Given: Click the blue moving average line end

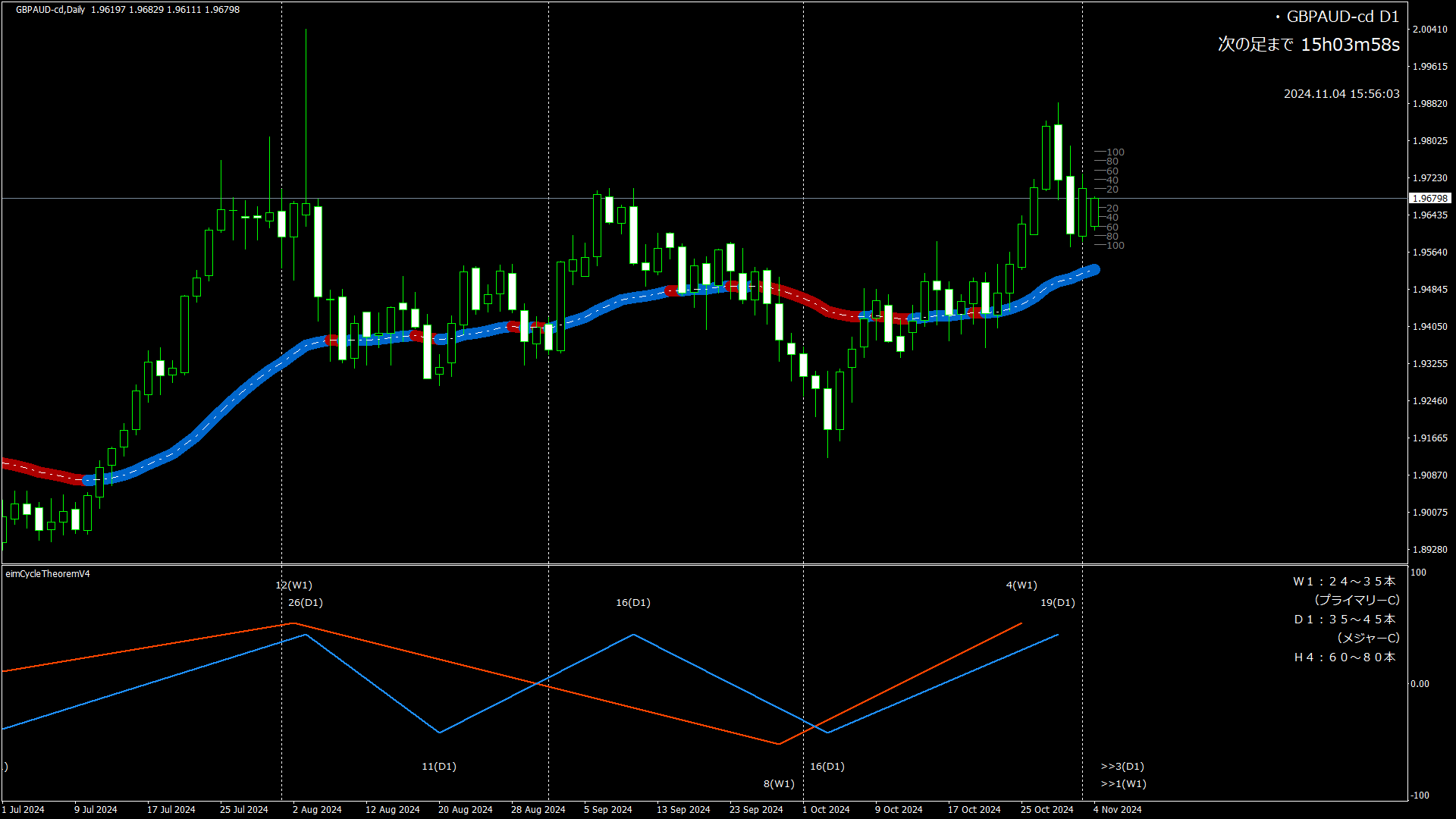Looking at the screenshot, I should coord(1094,269).
